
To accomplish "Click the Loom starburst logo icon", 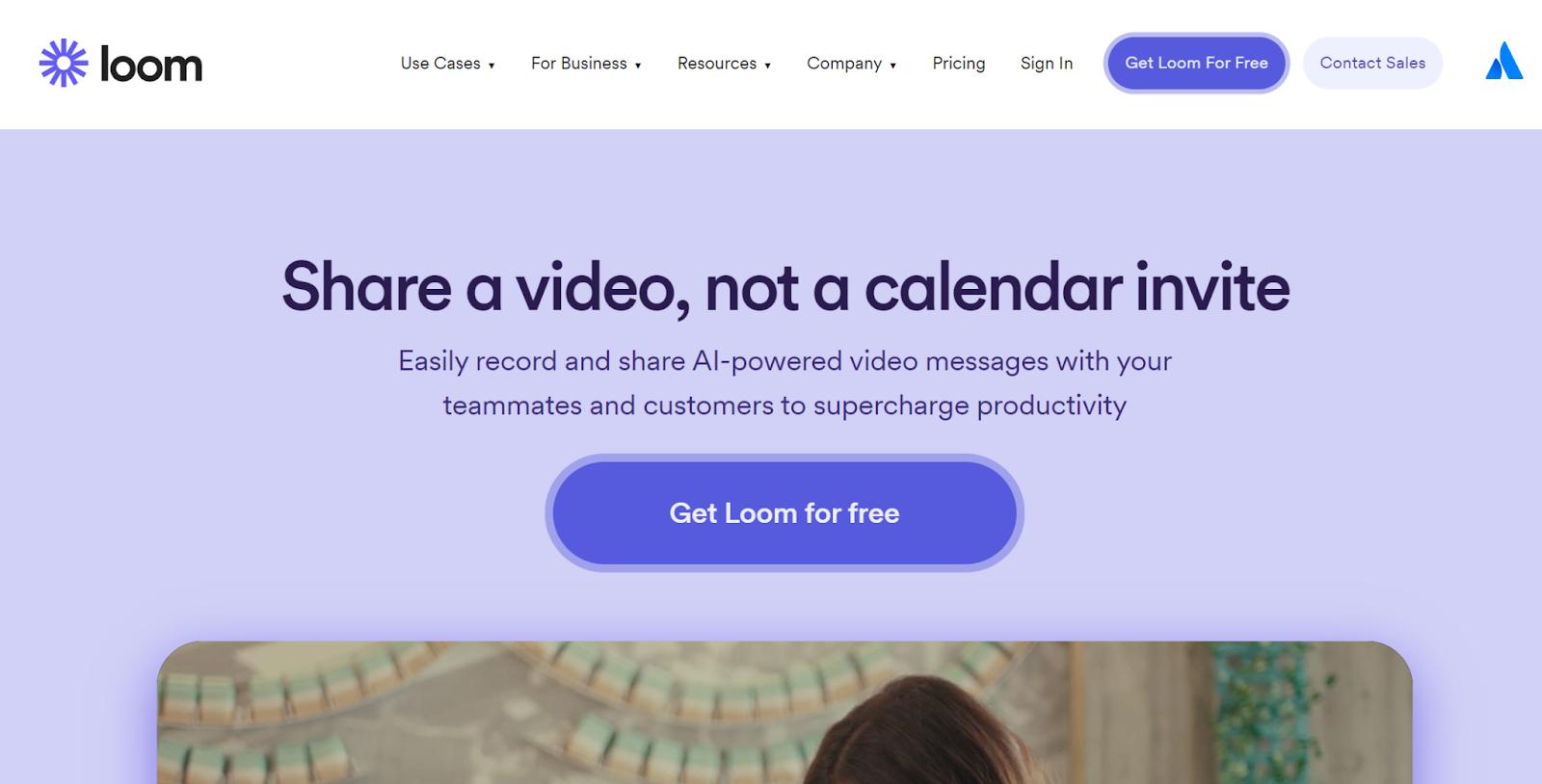I will click(64, 64).
